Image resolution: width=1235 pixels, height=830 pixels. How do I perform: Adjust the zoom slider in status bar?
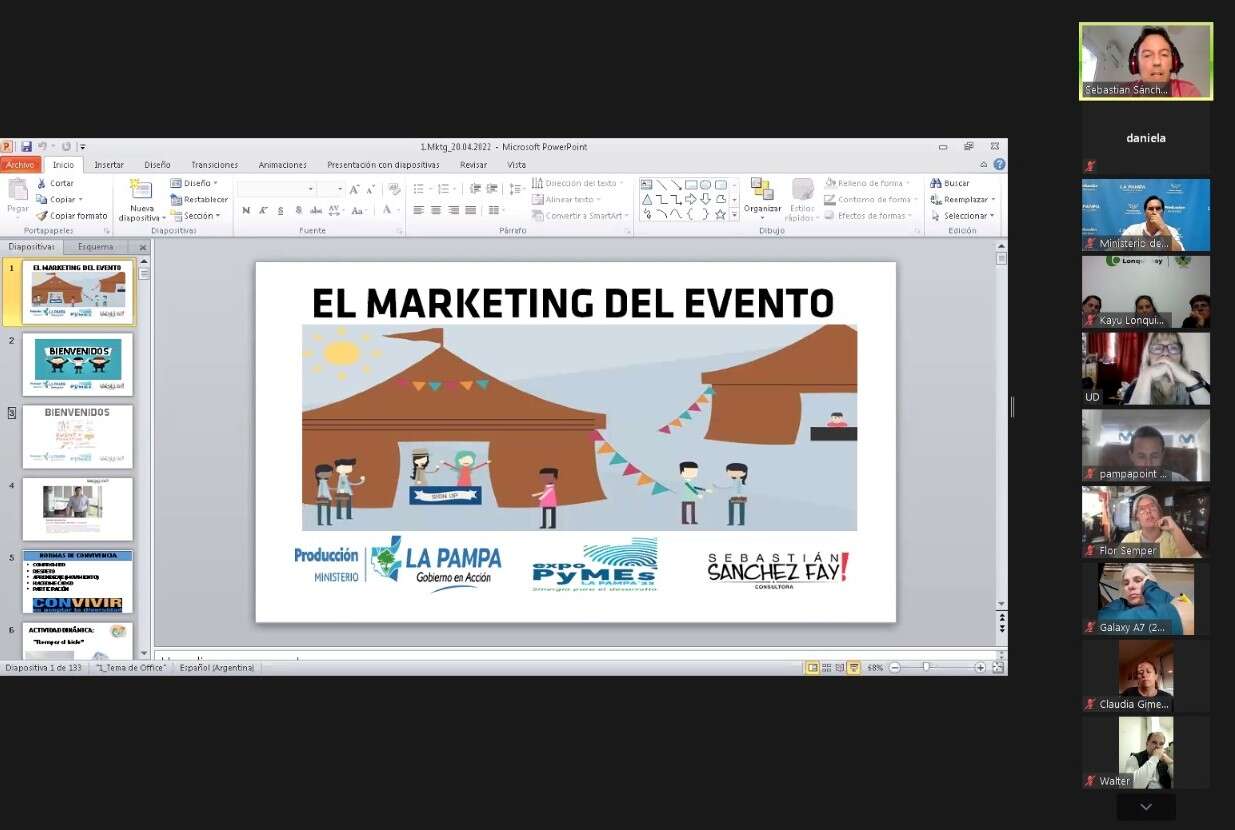tap(927, 668)
